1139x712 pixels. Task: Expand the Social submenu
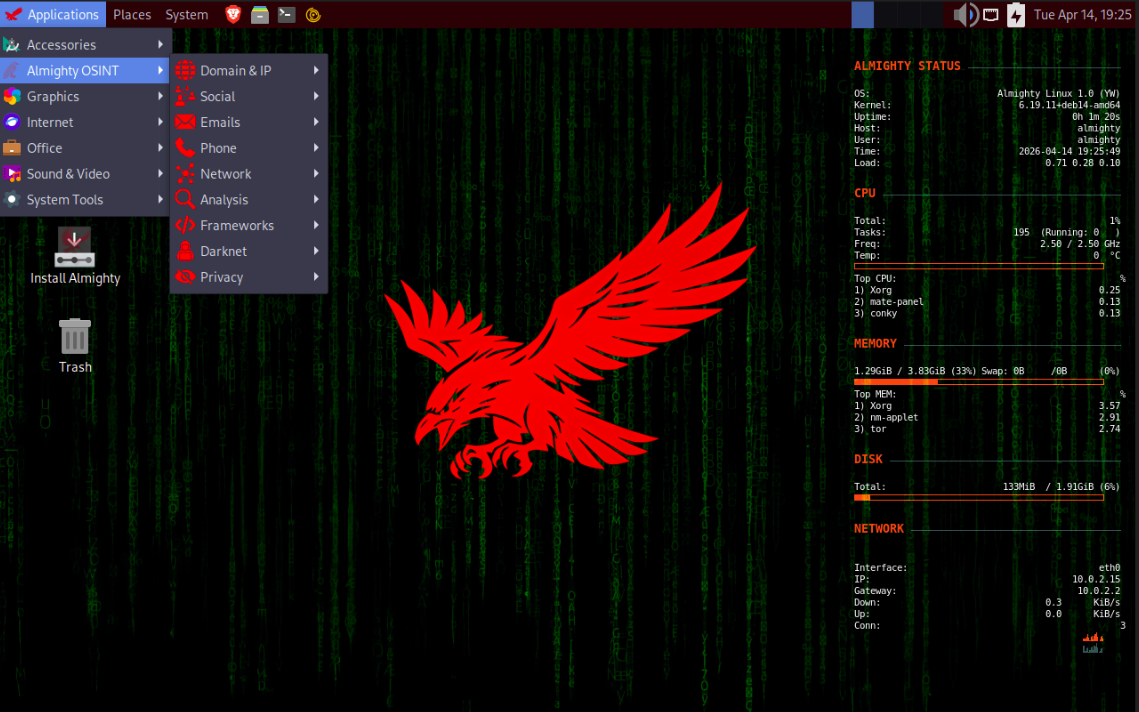tap(248, 95)
